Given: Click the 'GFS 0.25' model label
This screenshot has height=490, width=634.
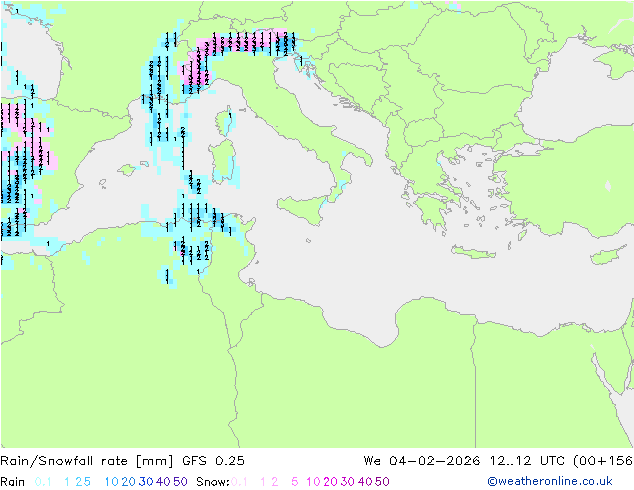Looking at the screenshot, I should [x=213, y=460].
